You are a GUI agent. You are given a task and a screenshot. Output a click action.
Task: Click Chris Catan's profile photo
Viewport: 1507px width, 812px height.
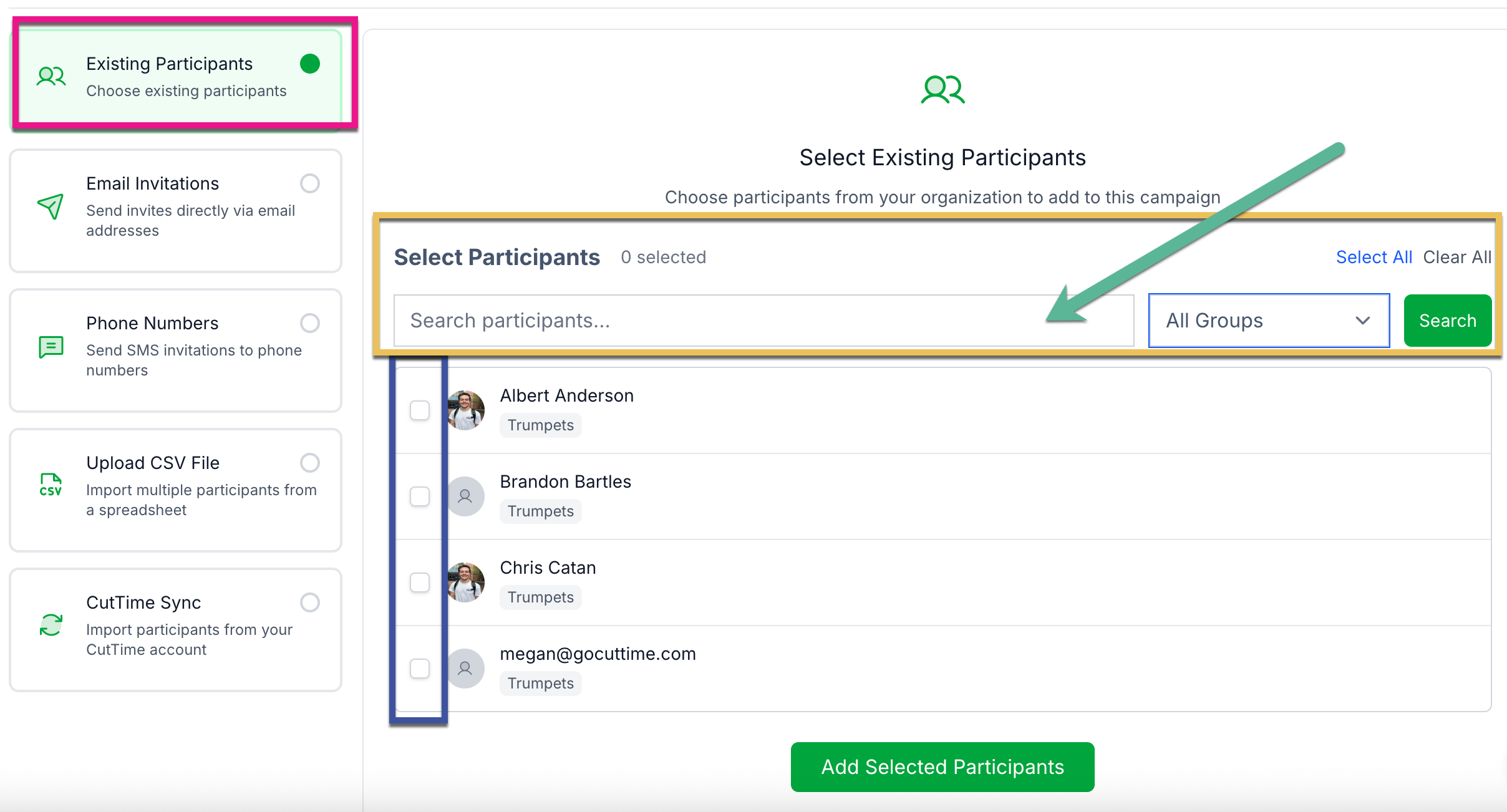coord(465,582)
